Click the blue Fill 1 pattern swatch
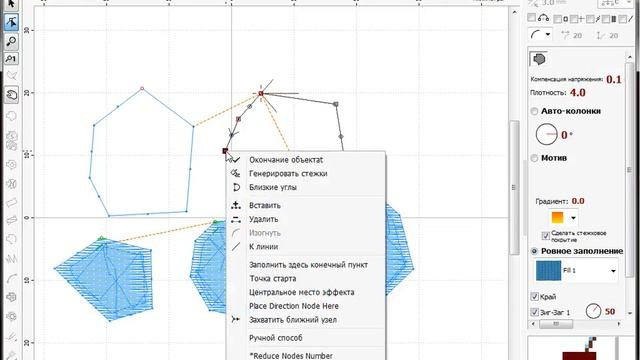Image resolution: width=640 pixels, height=360 pixels. [x=548, y=271]
